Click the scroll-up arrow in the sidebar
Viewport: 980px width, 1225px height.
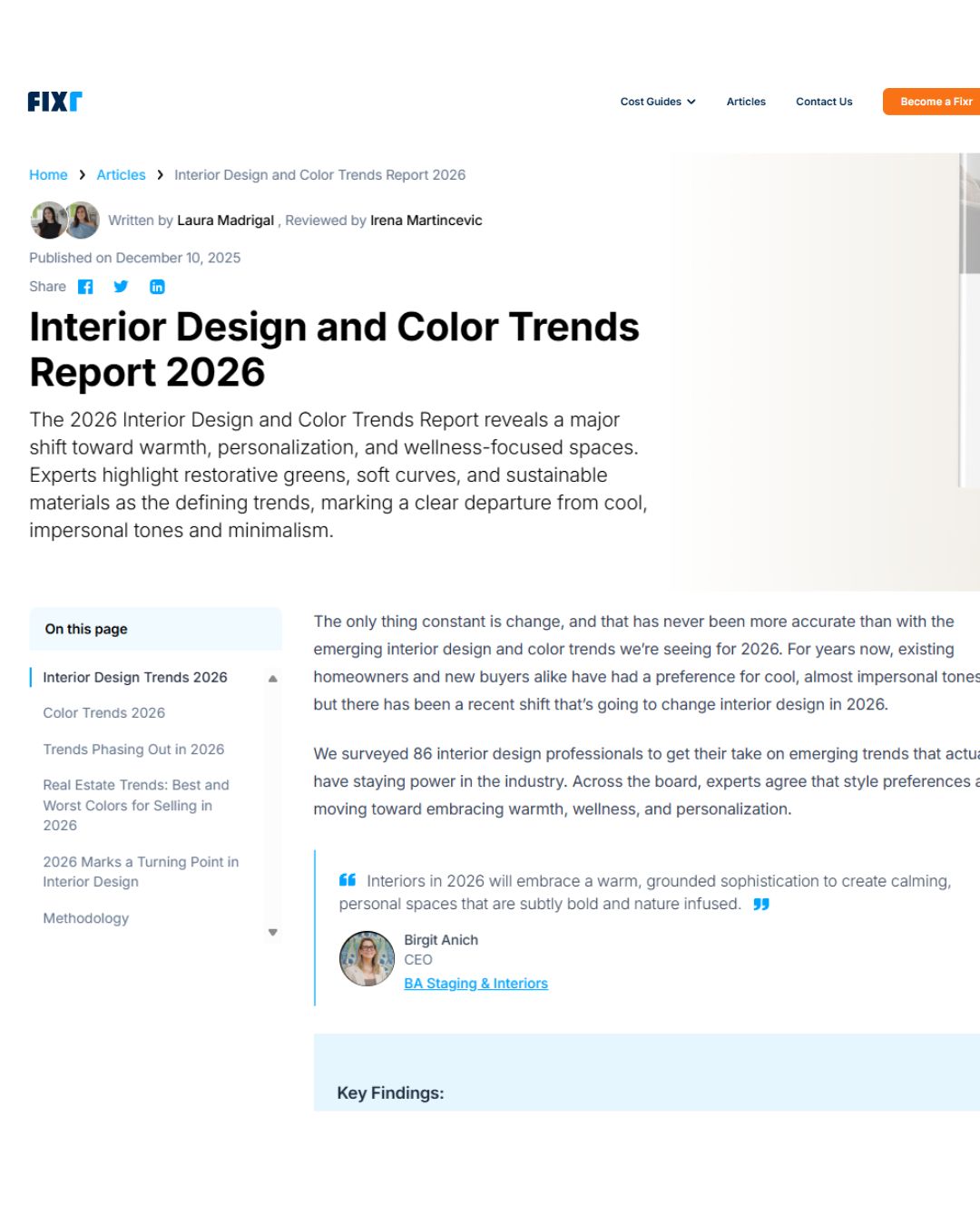click(272, 678)
